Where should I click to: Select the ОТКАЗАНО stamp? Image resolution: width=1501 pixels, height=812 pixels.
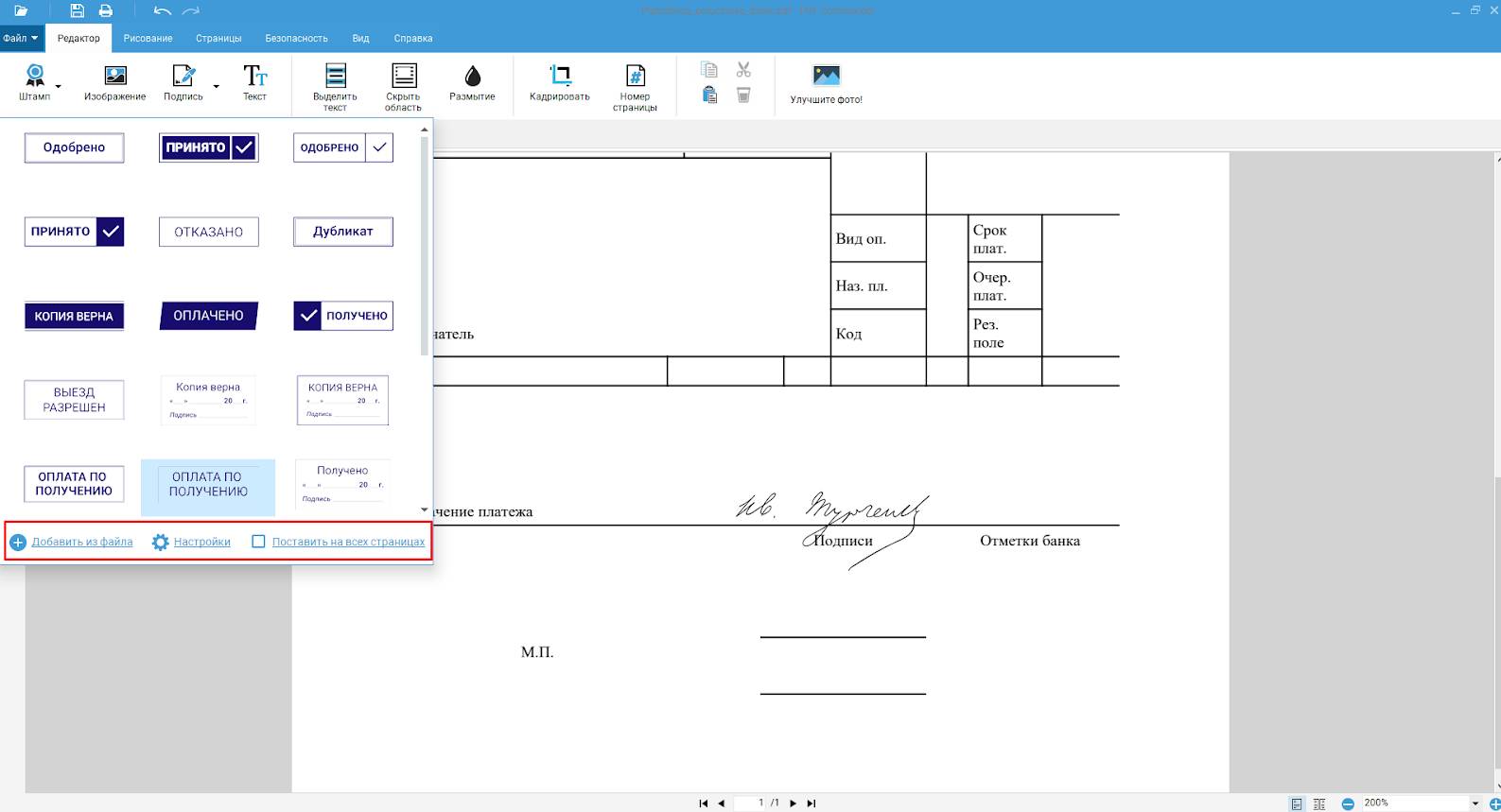click(x=209, y=232)
